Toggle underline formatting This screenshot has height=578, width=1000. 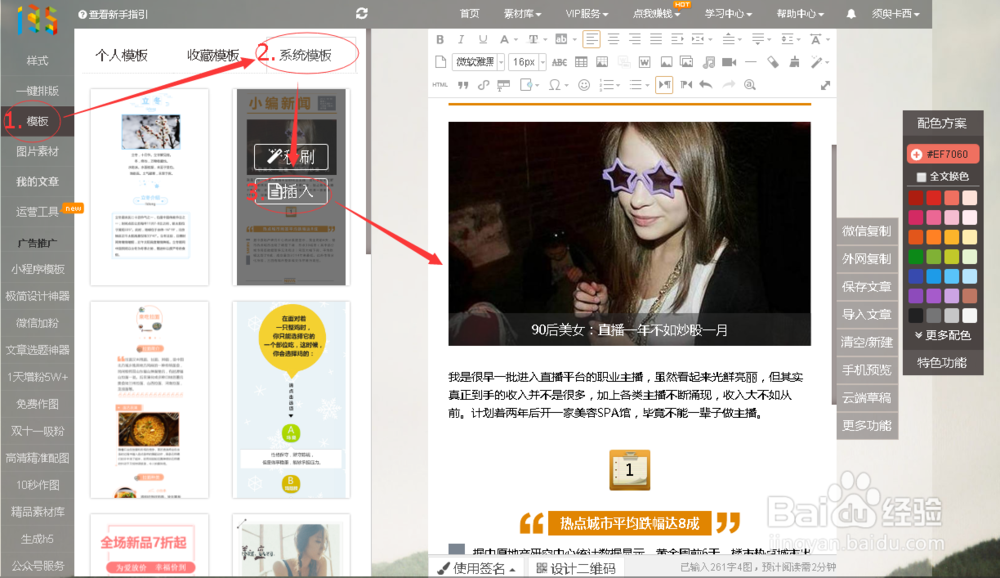tap(482, 40)
